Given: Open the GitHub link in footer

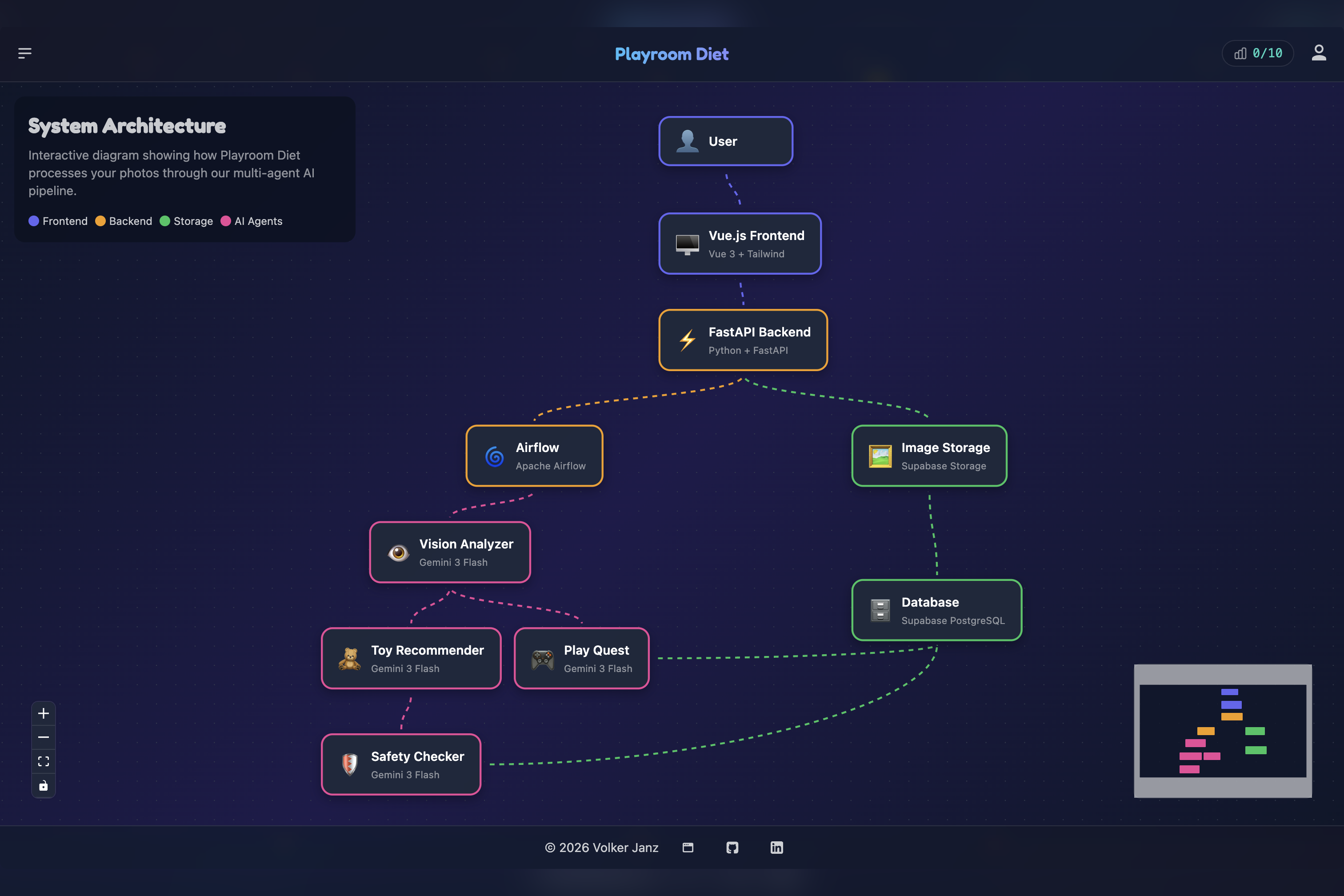Looking at the screenshot, I should coord(732,848).
